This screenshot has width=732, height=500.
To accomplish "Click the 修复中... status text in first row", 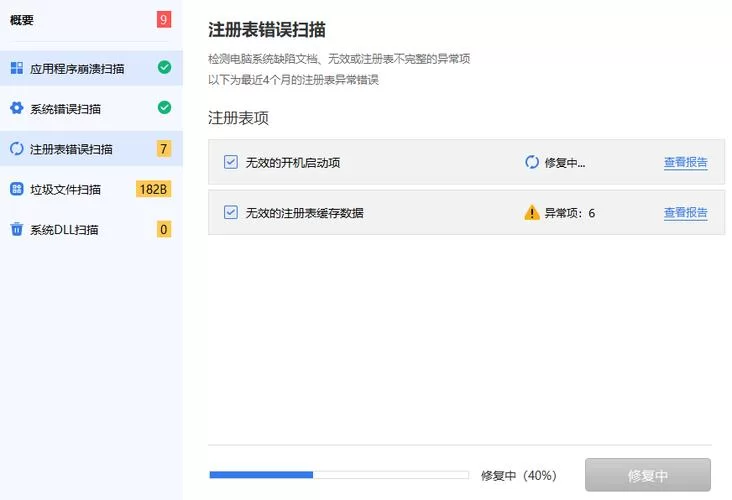I will (x=564, y=162).
